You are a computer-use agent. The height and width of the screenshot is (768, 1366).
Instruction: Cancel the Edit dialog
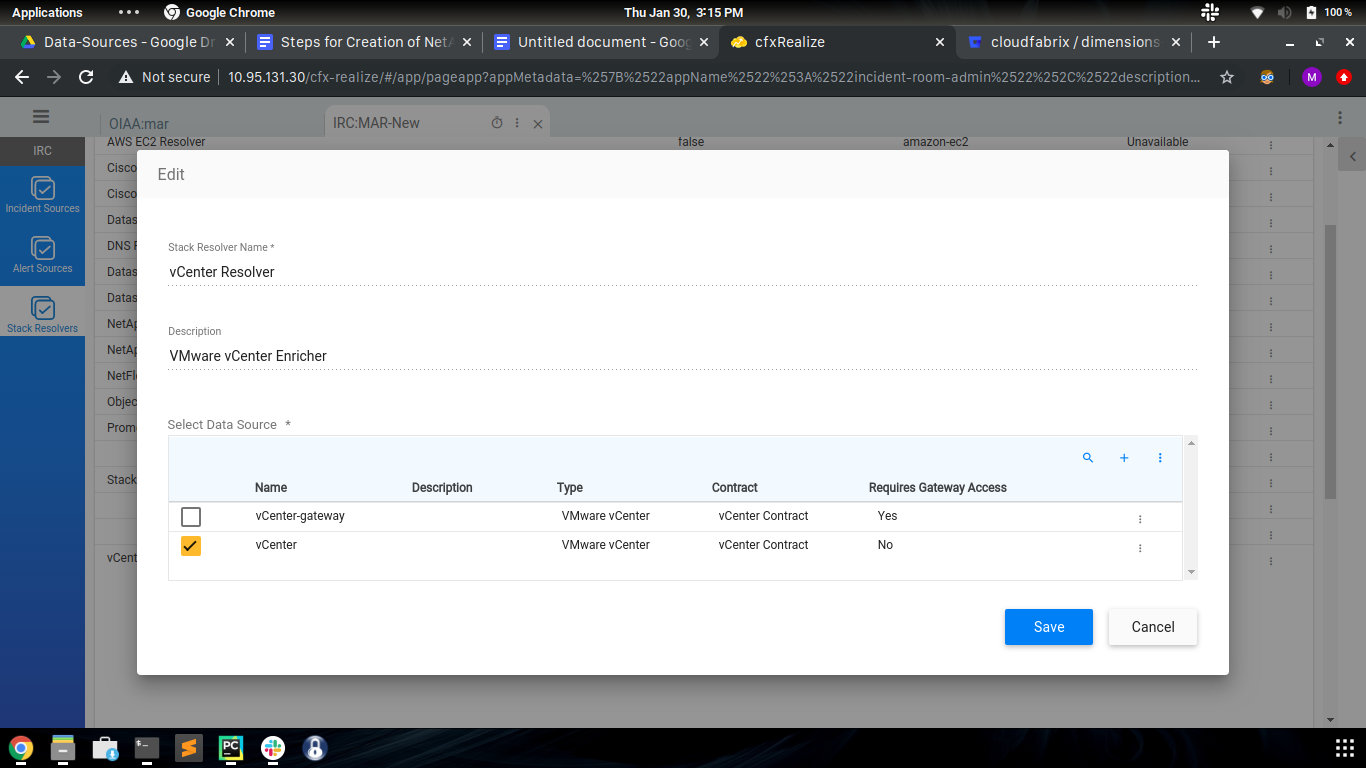(1153, 627)
